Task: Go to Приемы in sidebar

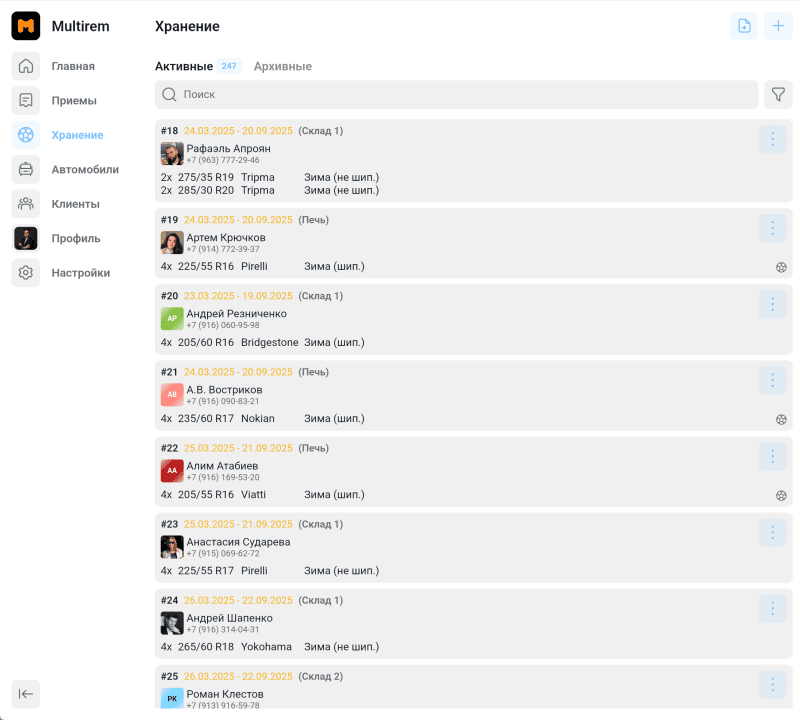Action: pos(73,101)
